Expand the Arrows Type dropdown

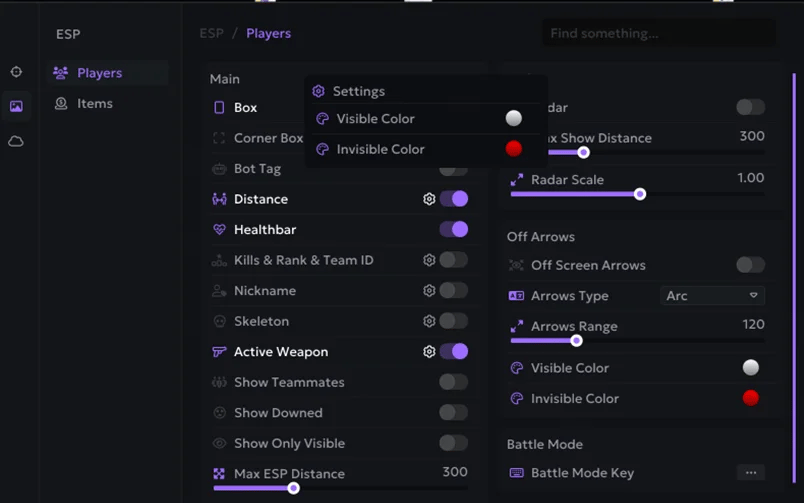click(x=713, y=296)
